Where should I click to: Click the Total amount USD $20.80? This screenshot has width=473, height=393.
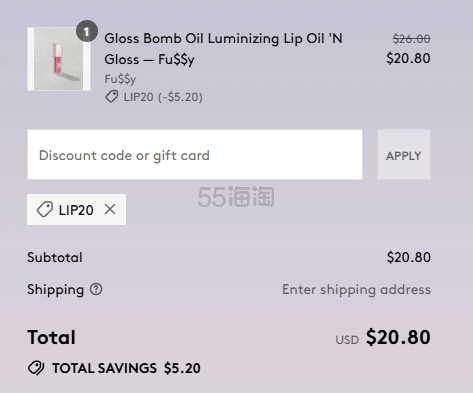(383, 337)
